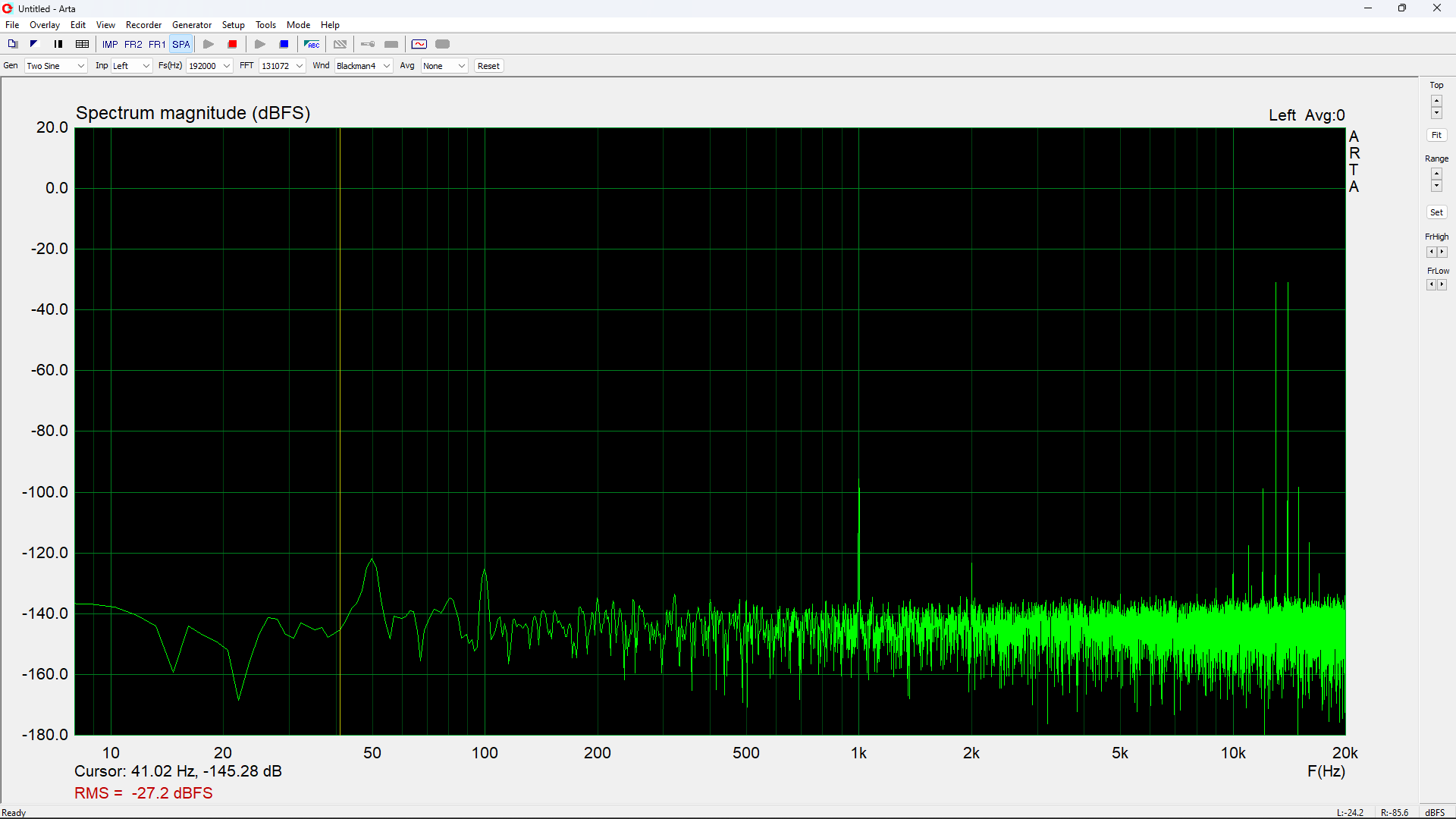Stop the generator with blue square
This screenshot has width=1456, height=819.
click(284, 44)
